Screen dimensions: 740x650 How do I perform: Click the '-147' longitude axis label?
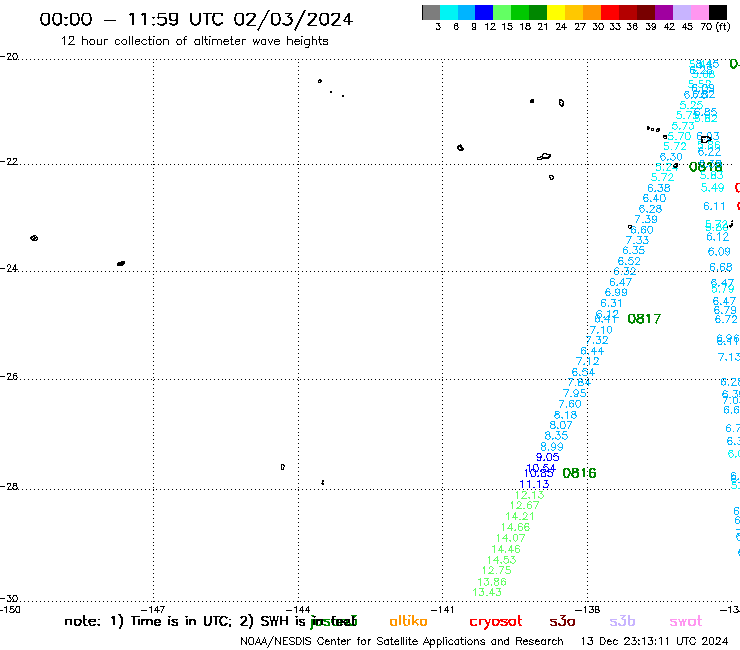click(154, 609)
